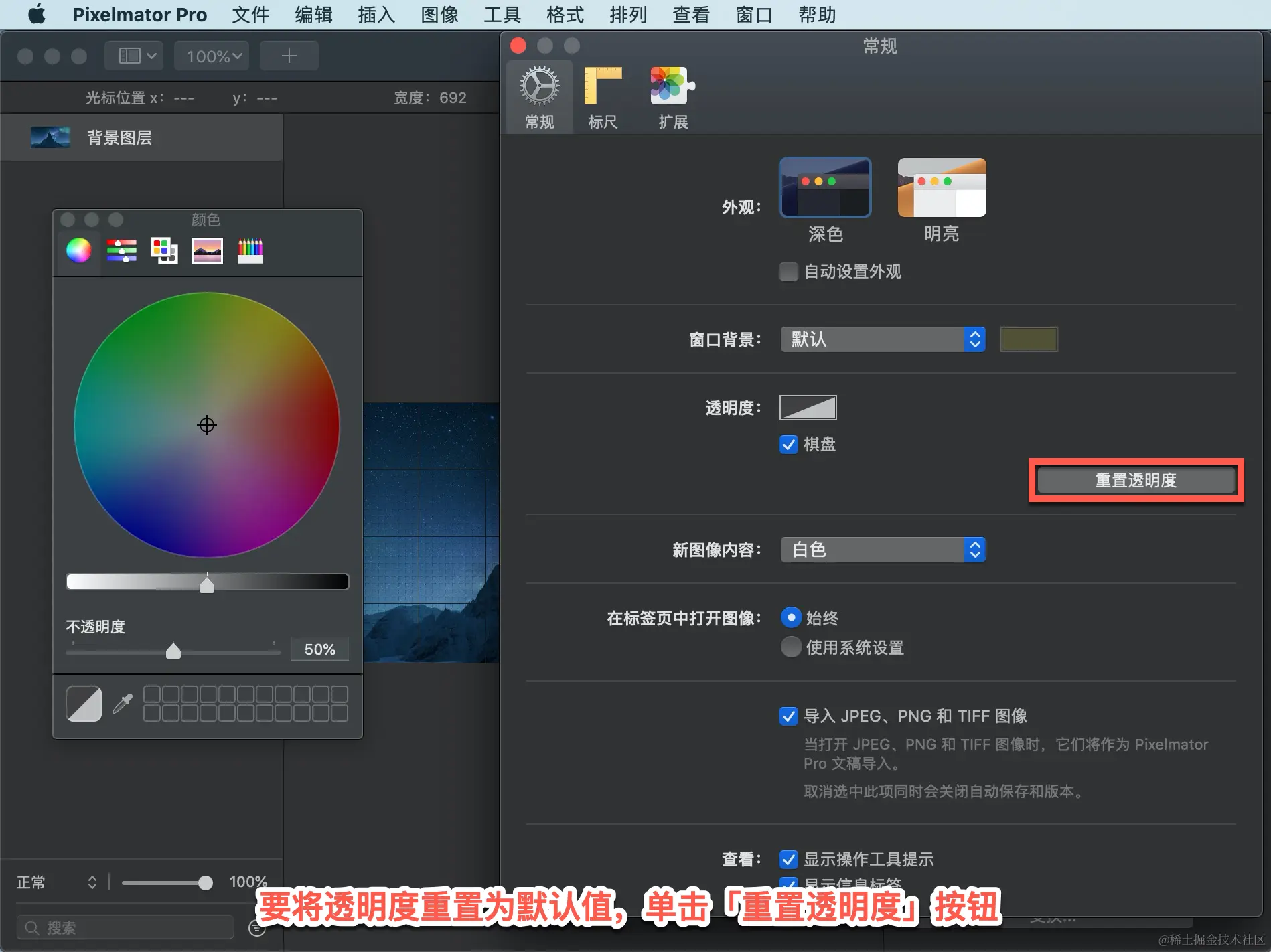Choose the 明亮 appearance thumbnail
Screen dimensions: 1271x952
(942, 187)
